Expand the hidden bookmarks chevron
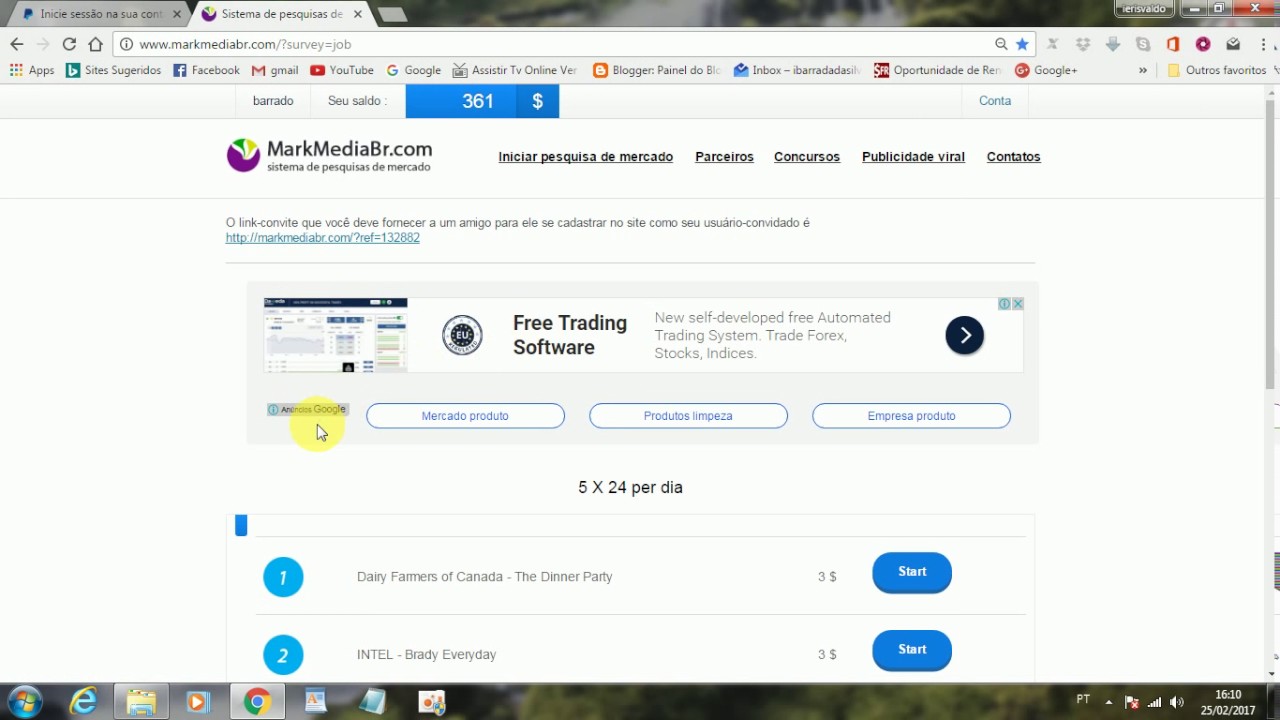1280x720 pixels. [1143, 70]
